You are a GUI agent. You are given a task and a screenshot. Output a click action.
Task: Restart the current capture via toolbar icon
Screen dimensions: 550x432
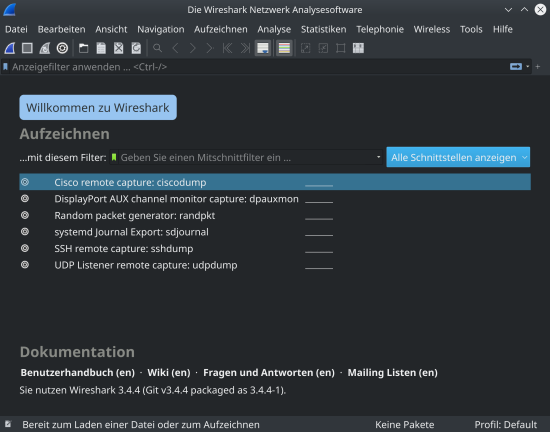(x=45, y=48)
